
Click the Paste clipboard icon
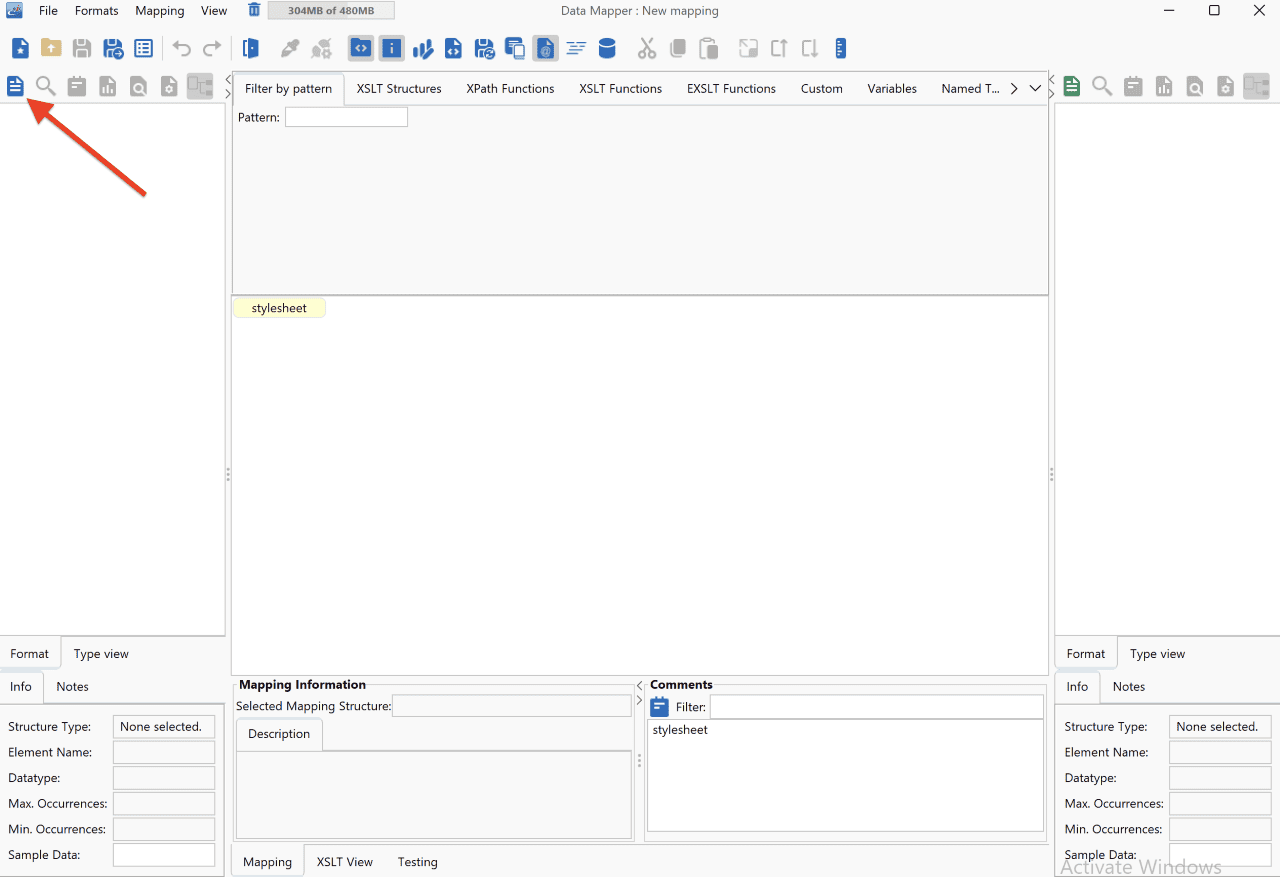click(709, 48)
